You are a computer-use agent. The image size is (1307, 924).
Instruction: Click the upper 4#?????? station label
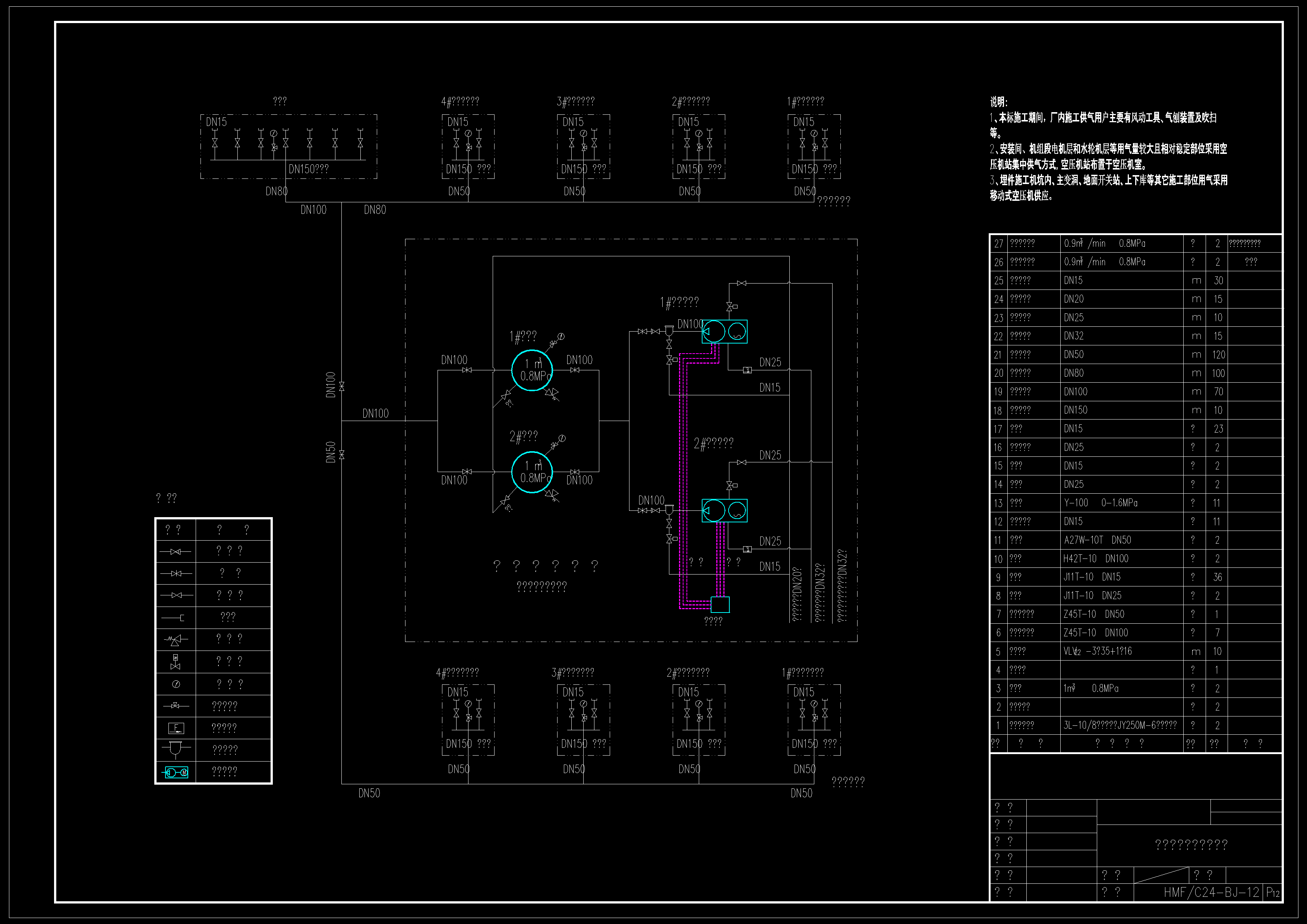(460, 101)
